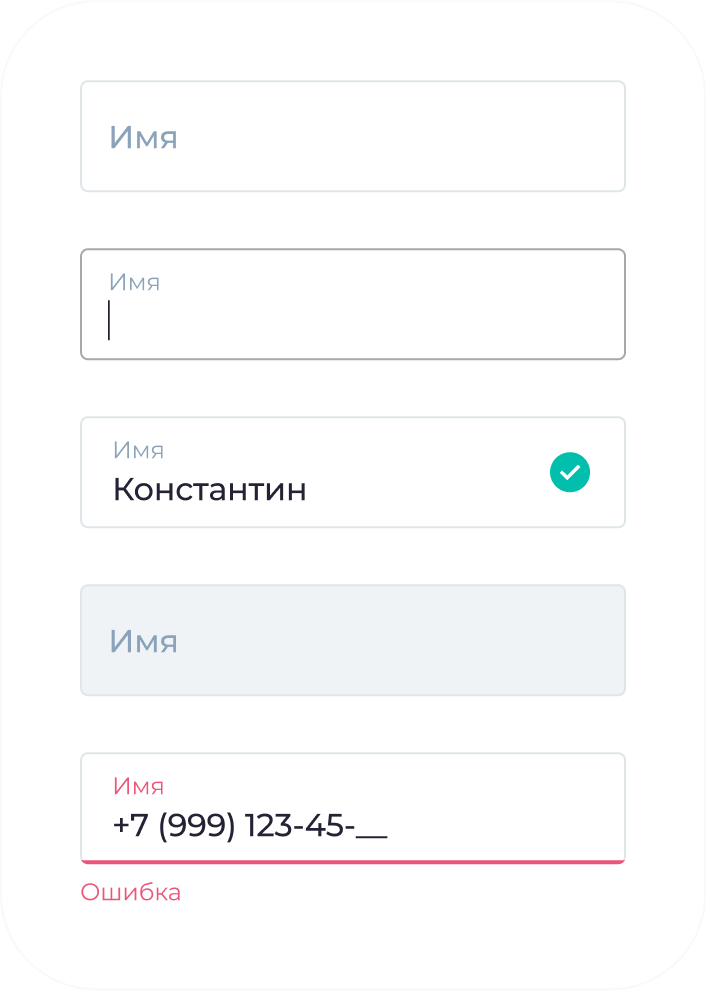Click the disabled greyed-out Имя field

tap(352, 639)
